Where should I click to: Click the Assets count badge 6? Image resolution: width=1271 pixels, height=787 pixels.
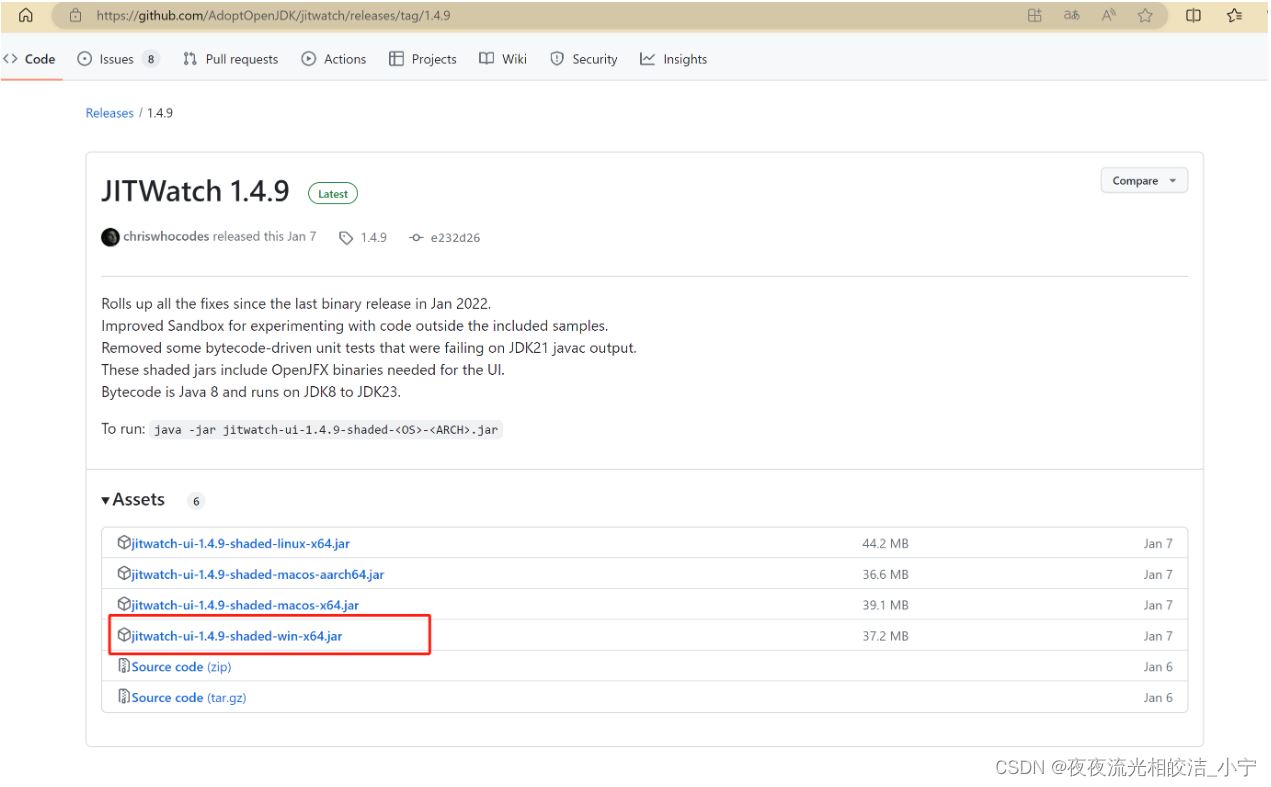pyautogui.click(x=196, y=501)
